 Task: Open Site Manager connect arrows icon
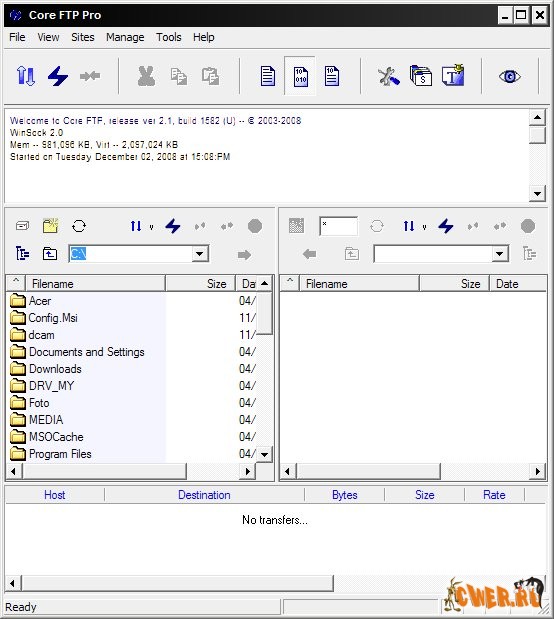click(x=26, y=76)
